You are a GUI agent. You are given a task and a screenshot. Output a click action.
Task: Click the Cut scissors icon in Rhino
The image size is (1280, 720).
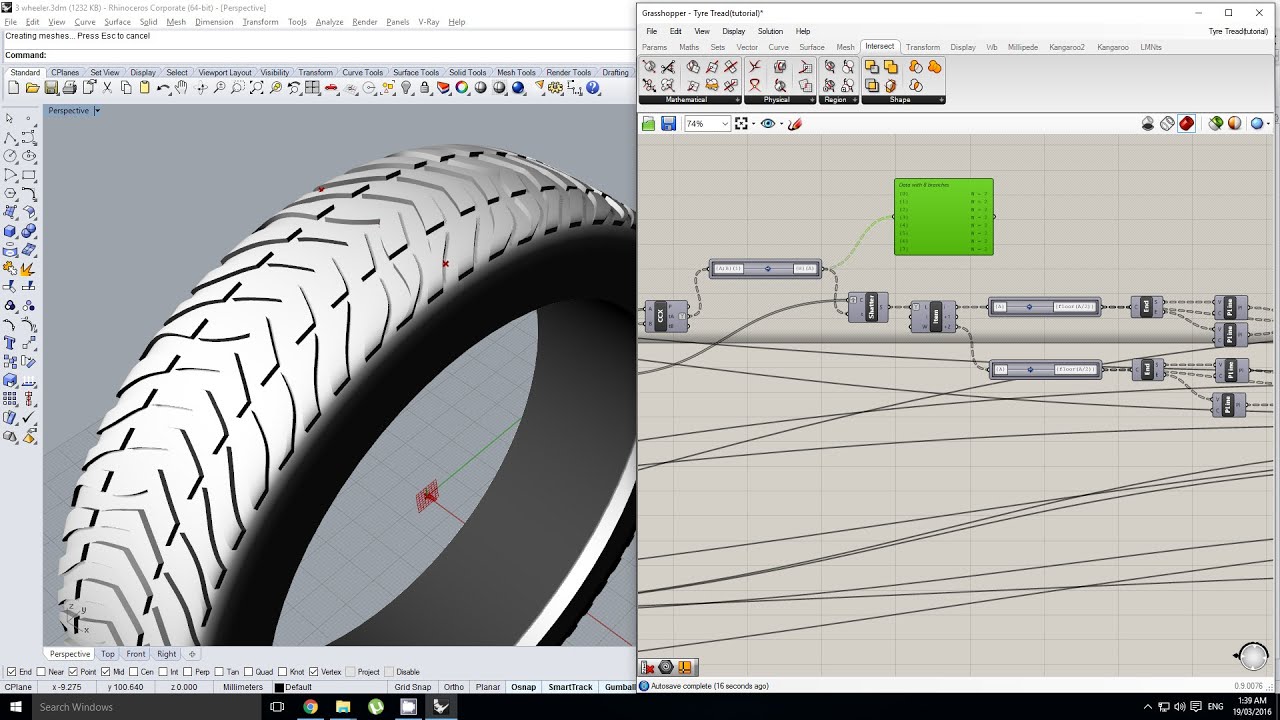[106, 88]
